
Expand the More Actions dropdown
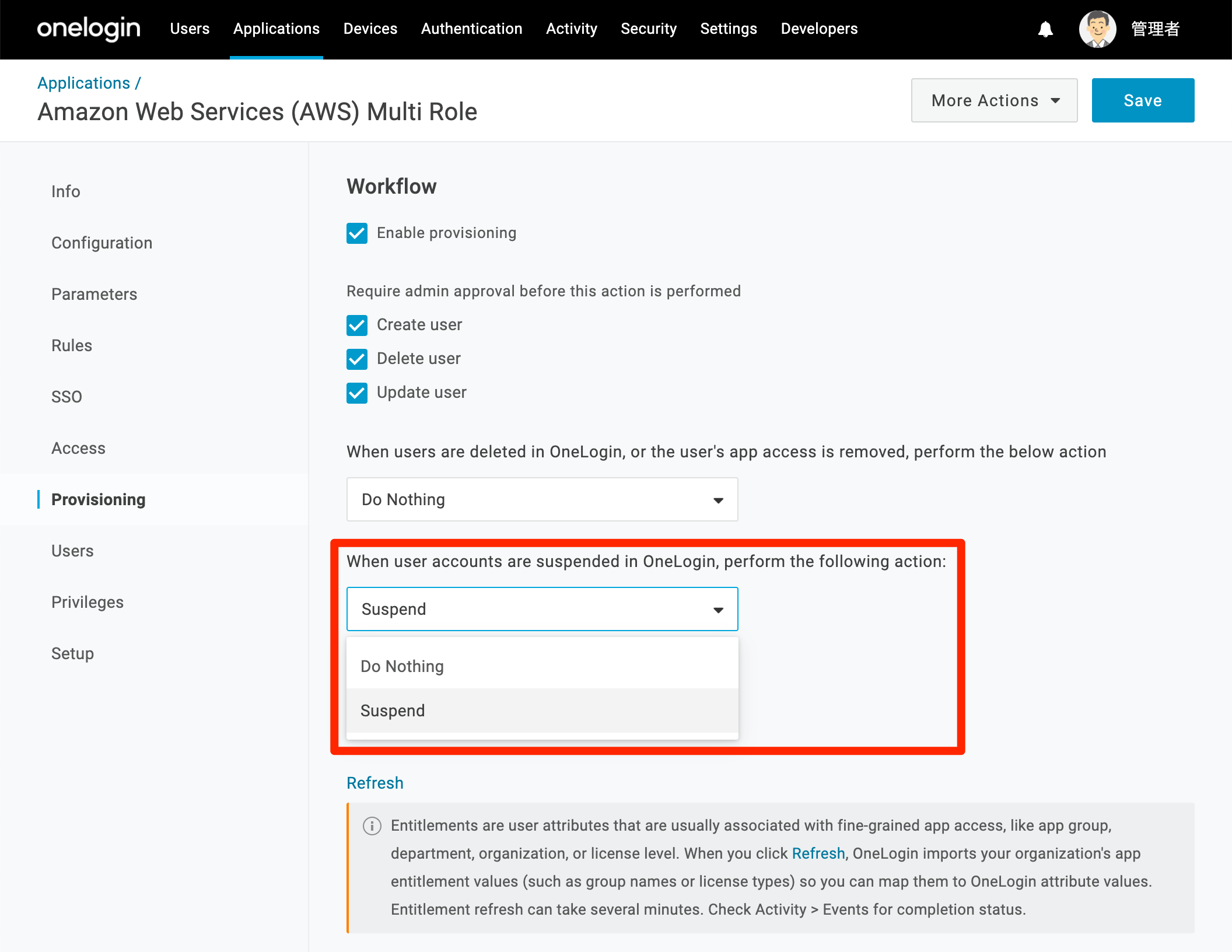coord(994,100)
